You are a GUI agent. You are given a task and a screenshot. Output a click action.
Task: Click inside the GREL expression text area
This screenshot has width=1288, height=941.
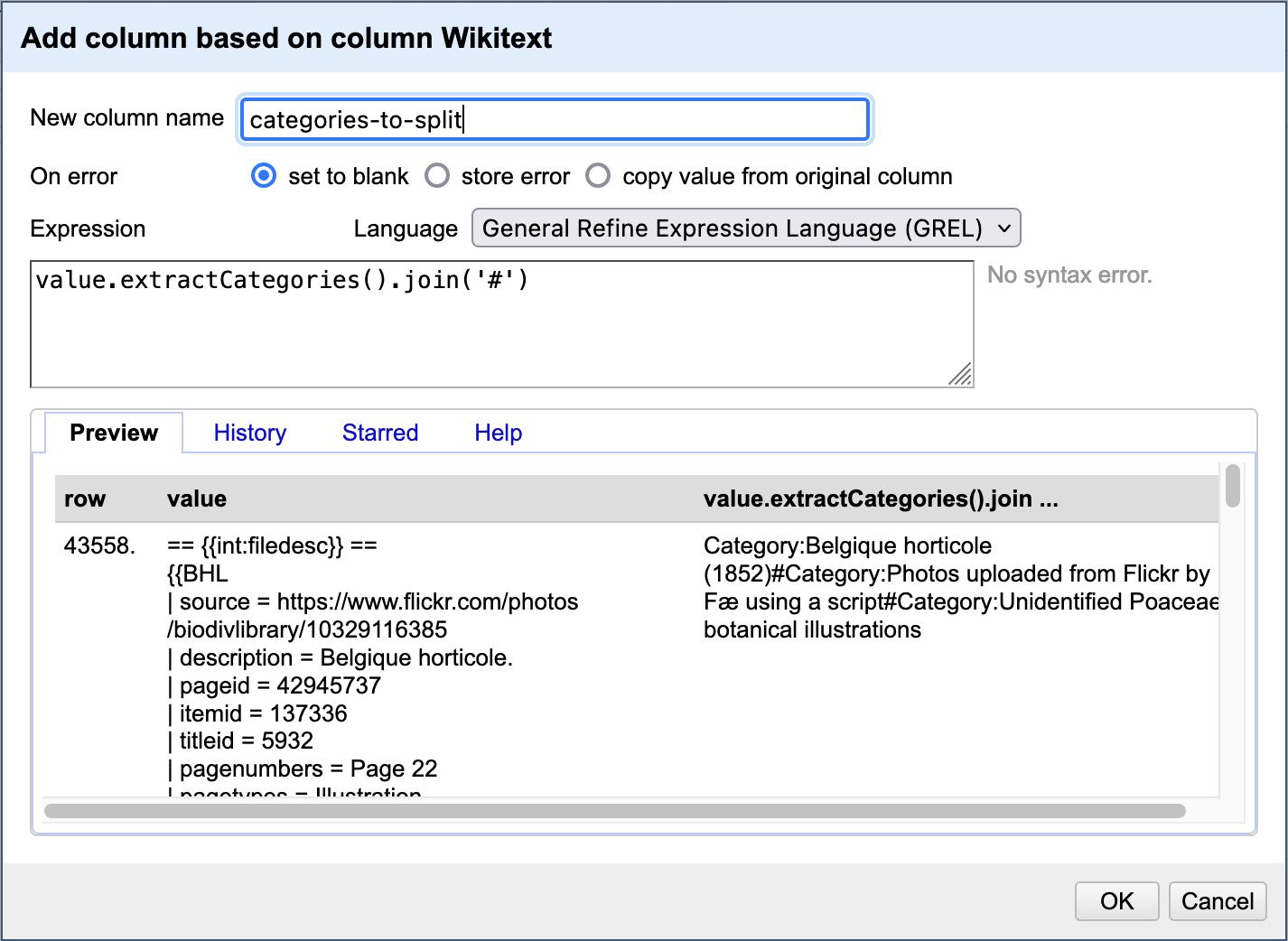tap(502, 324)
